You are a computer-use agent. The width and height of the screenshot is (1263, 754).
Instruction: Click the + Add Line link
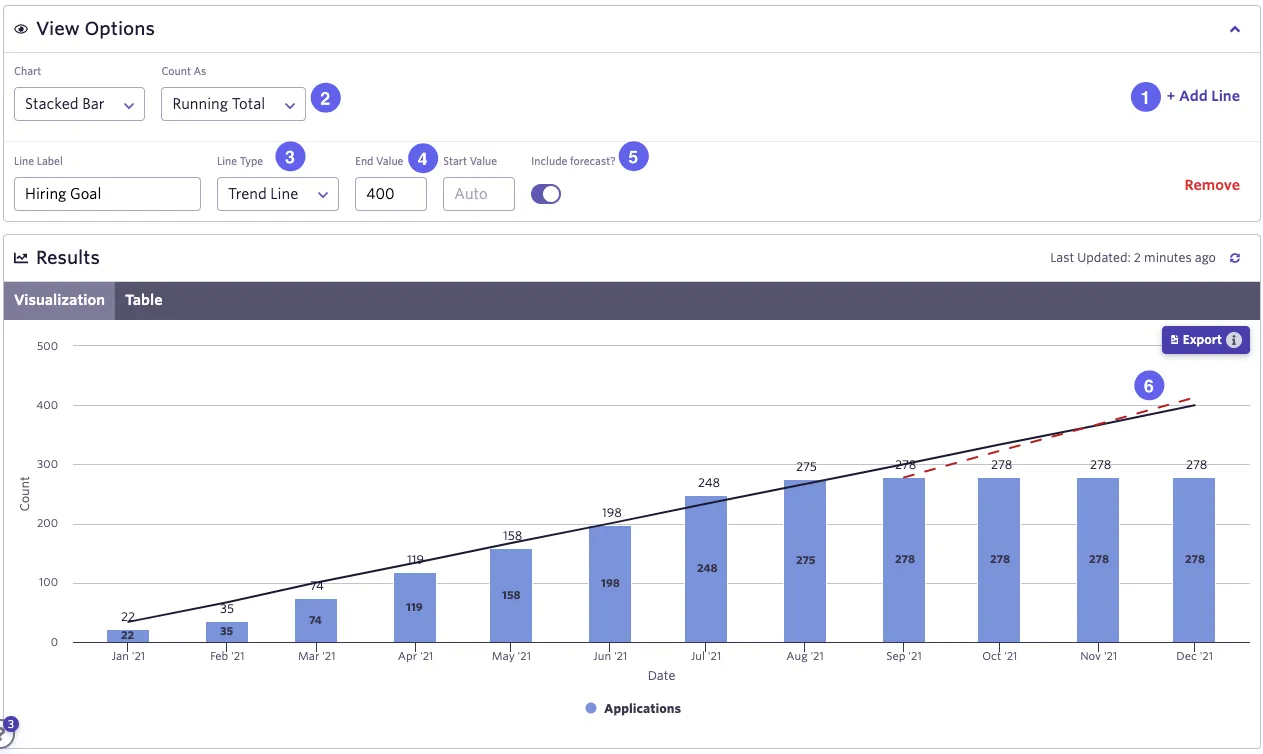[1203, 96]
